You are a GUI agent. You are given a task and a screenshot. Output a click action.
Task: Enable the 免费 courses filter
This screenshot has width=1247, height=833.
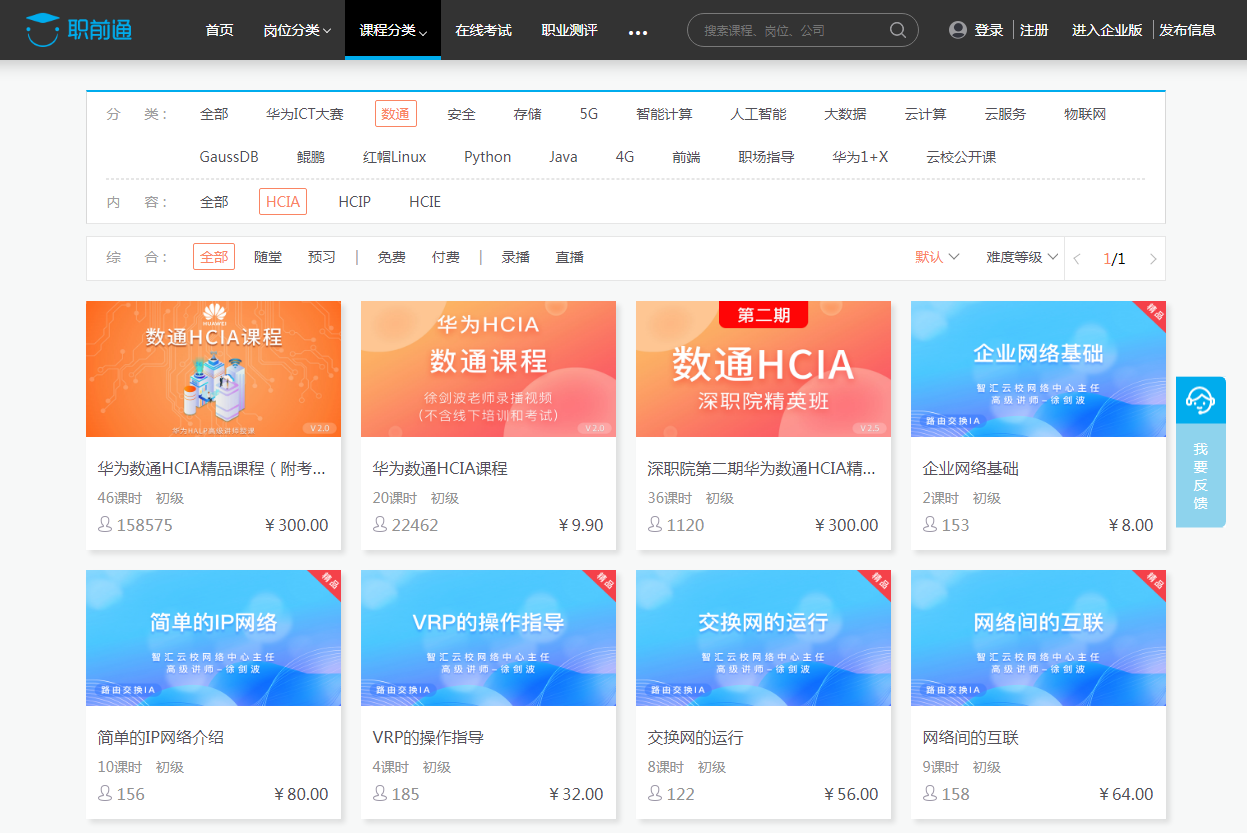pyautogui.click(x=391, y=257)
